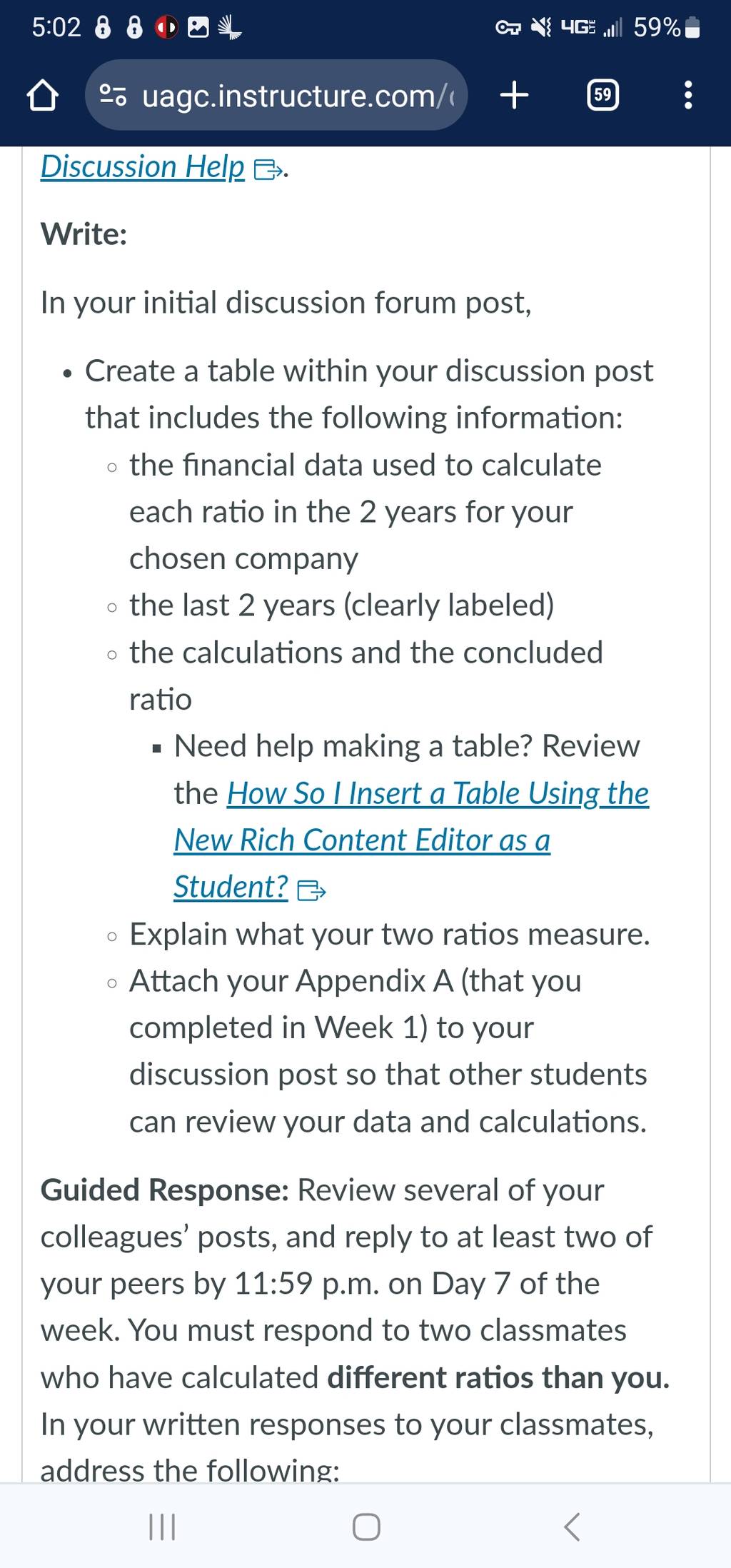Tap external link icon after Student?
The height and width of the screenshot is (1568, 731).
(311, 890)
